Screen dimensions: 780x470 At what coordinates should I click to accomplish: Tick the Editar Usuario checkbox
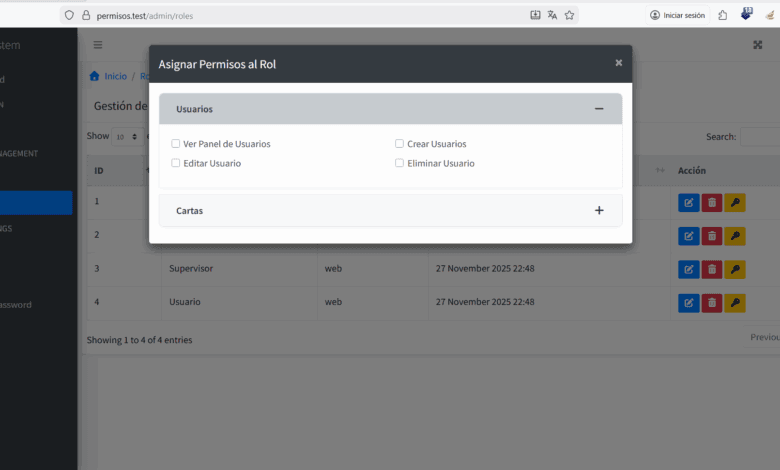[x=176, y=163]
